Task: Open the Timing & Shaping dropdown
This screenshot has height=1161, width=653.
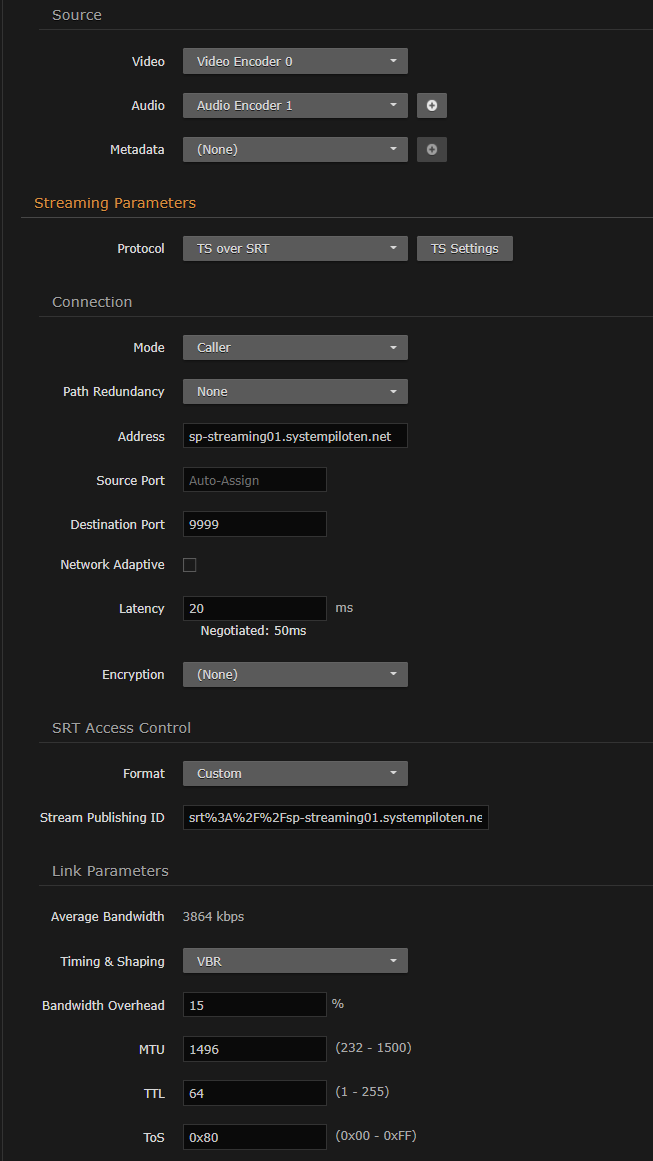Action: (294, 960)
